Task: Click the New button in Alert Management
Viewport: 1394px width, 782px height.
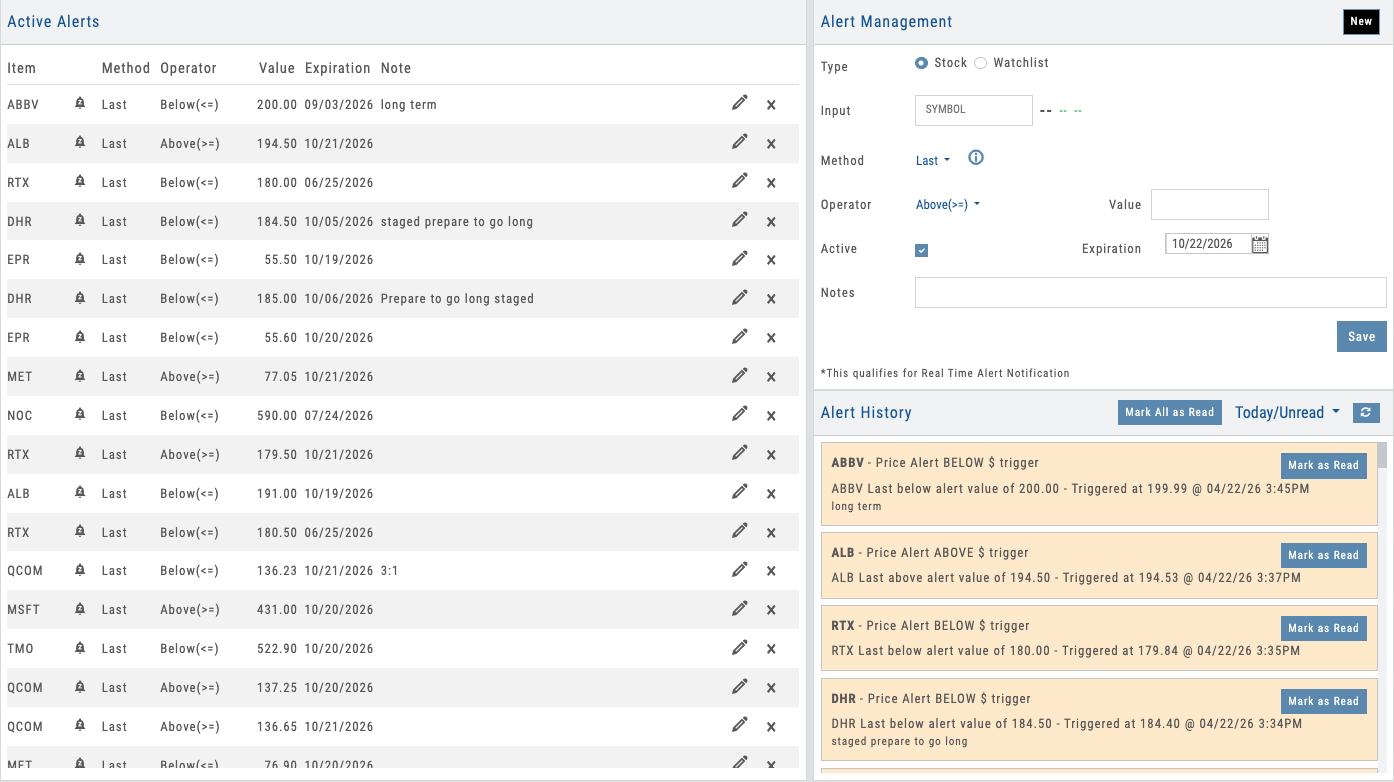Action: click(1361, 21)
